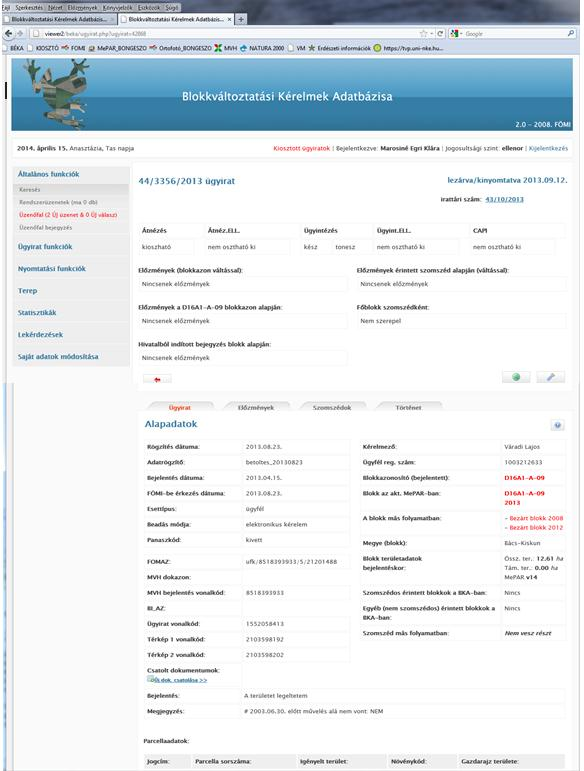Click the green globe button
Screen dimensions: 584x771
(516, 377)
